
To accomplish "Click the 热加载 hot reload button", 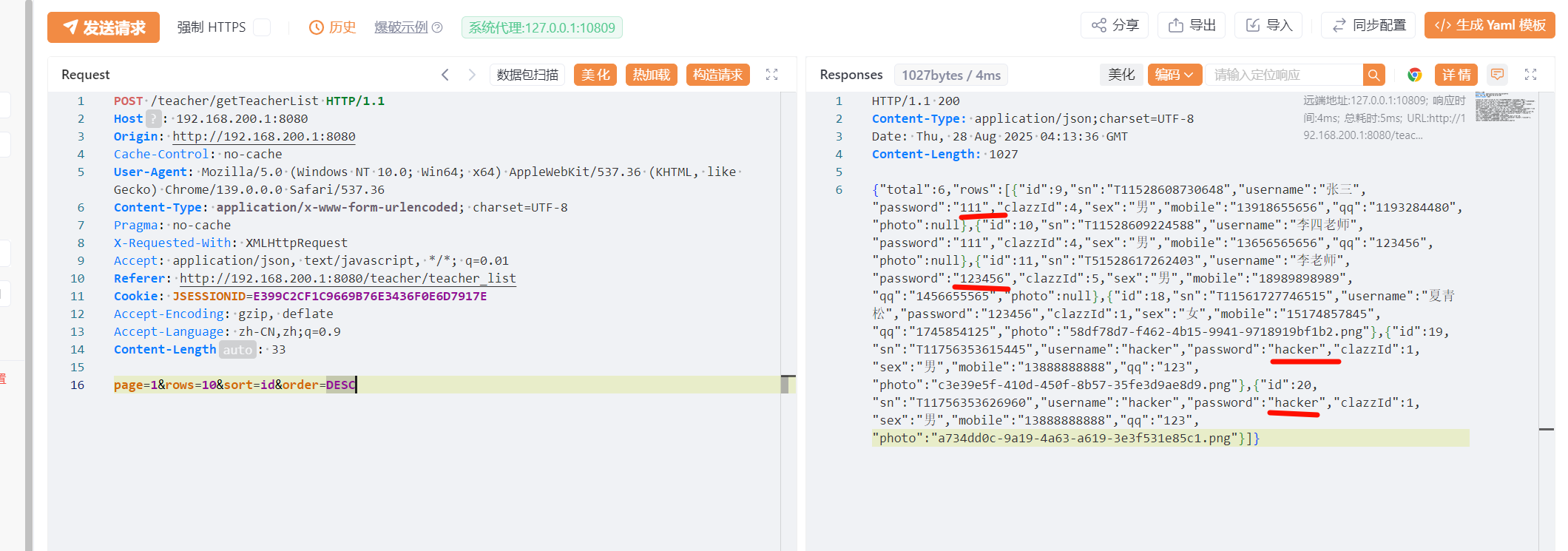I will [x=651, y=75].
